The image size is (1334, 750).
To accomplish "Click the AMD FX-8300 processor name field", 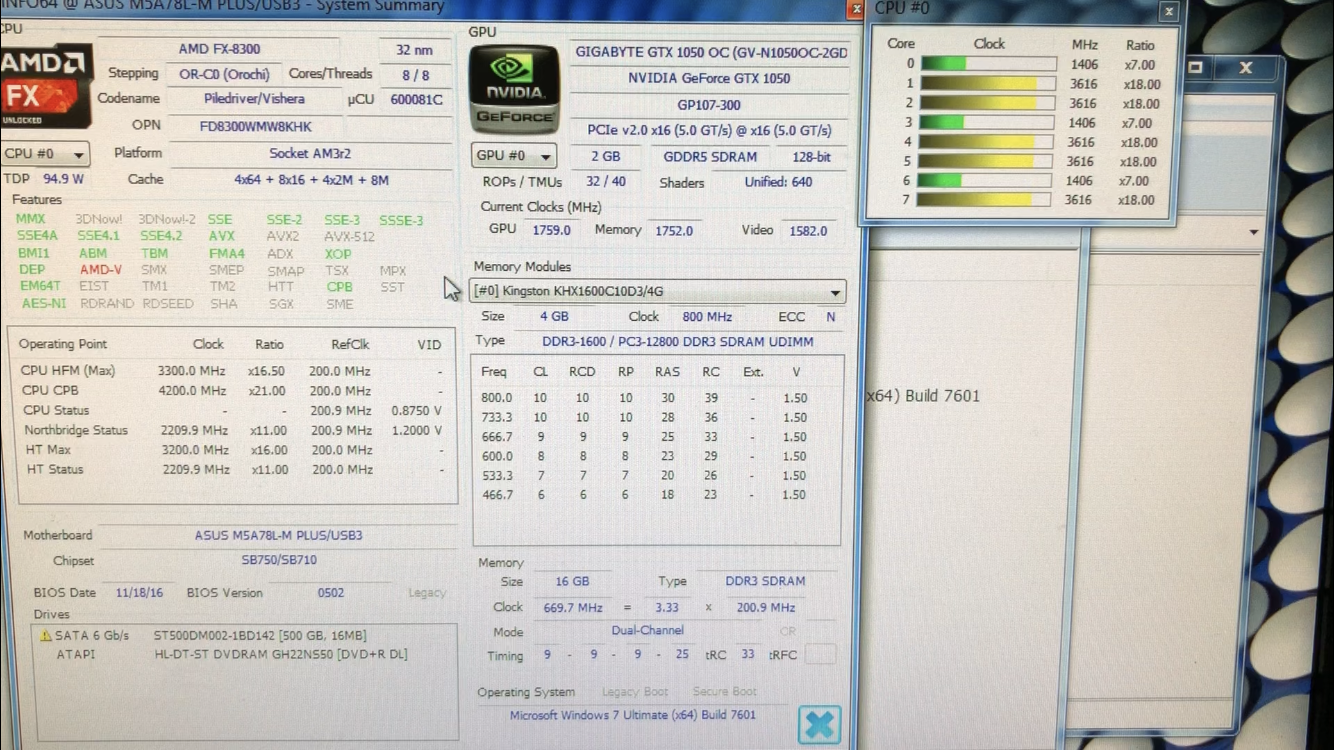I will [219, 49].
